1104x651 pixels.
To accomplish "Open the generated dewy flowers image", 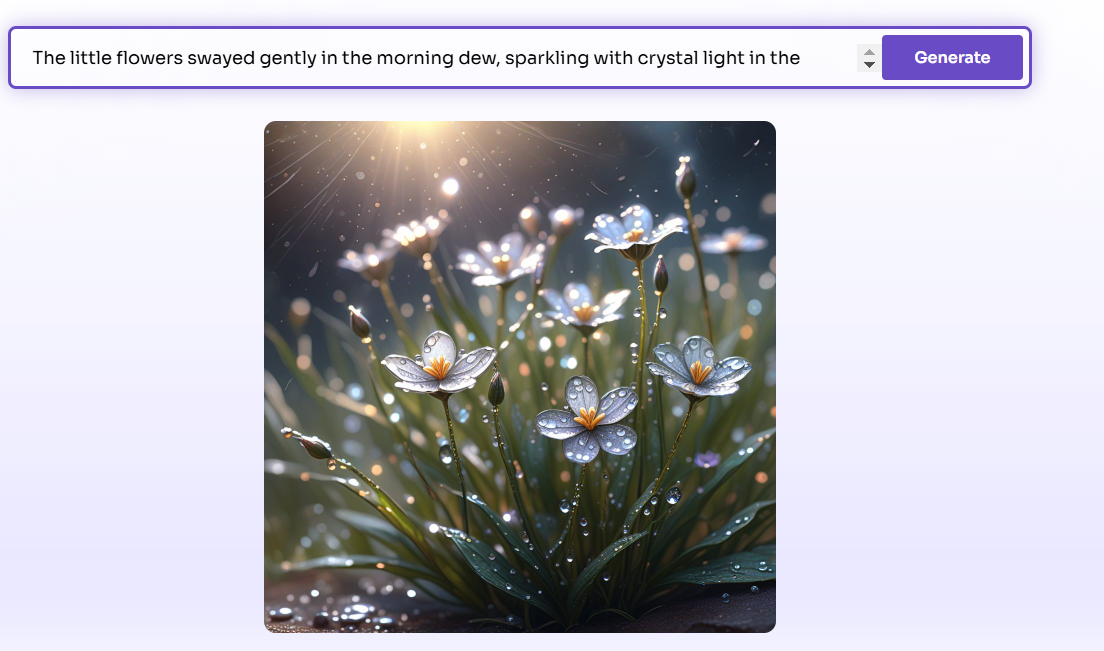I will 520,377.
